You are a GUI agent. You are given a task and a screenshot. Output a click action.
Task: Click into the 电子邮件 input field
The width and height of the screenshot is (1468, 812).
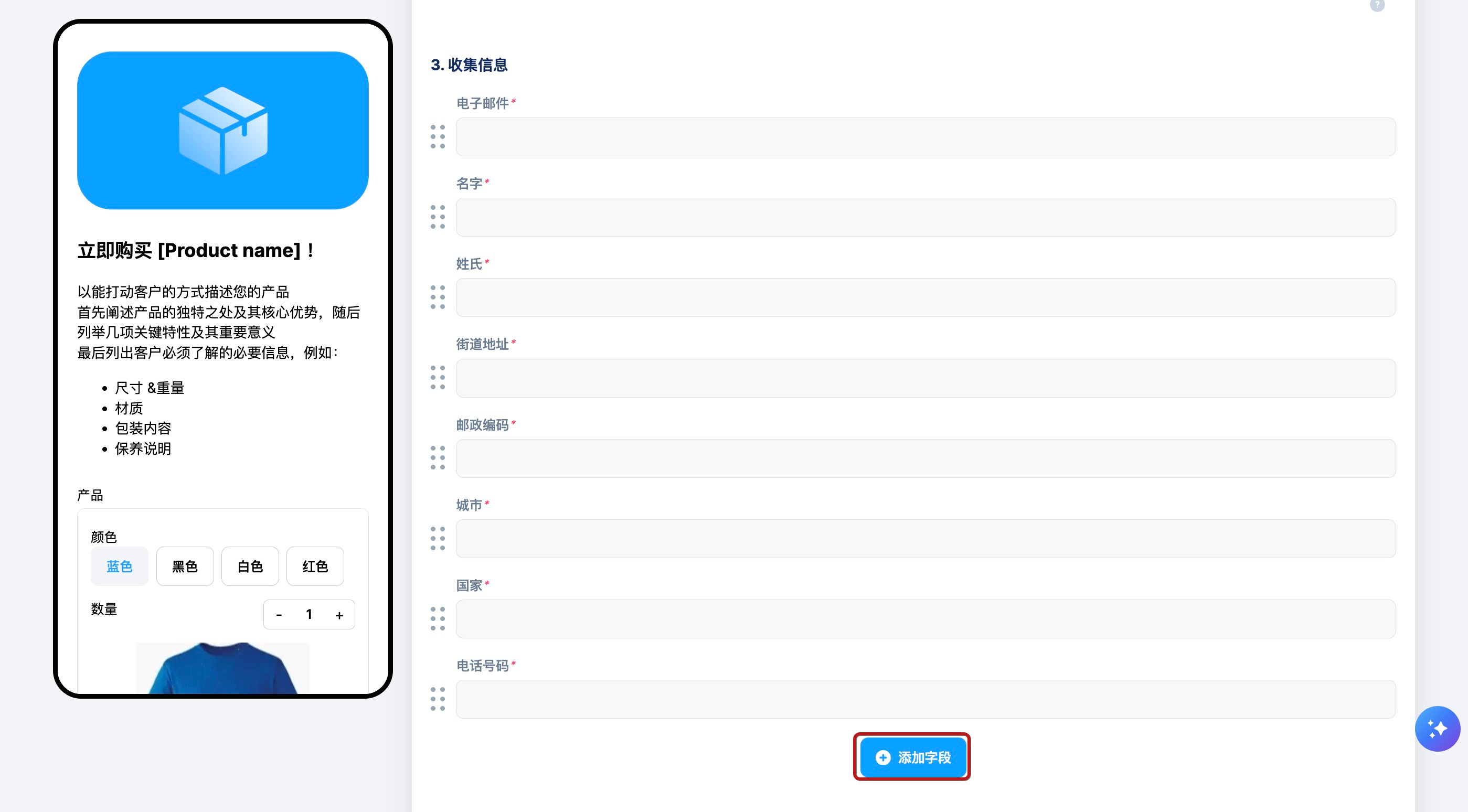point(925,137)
